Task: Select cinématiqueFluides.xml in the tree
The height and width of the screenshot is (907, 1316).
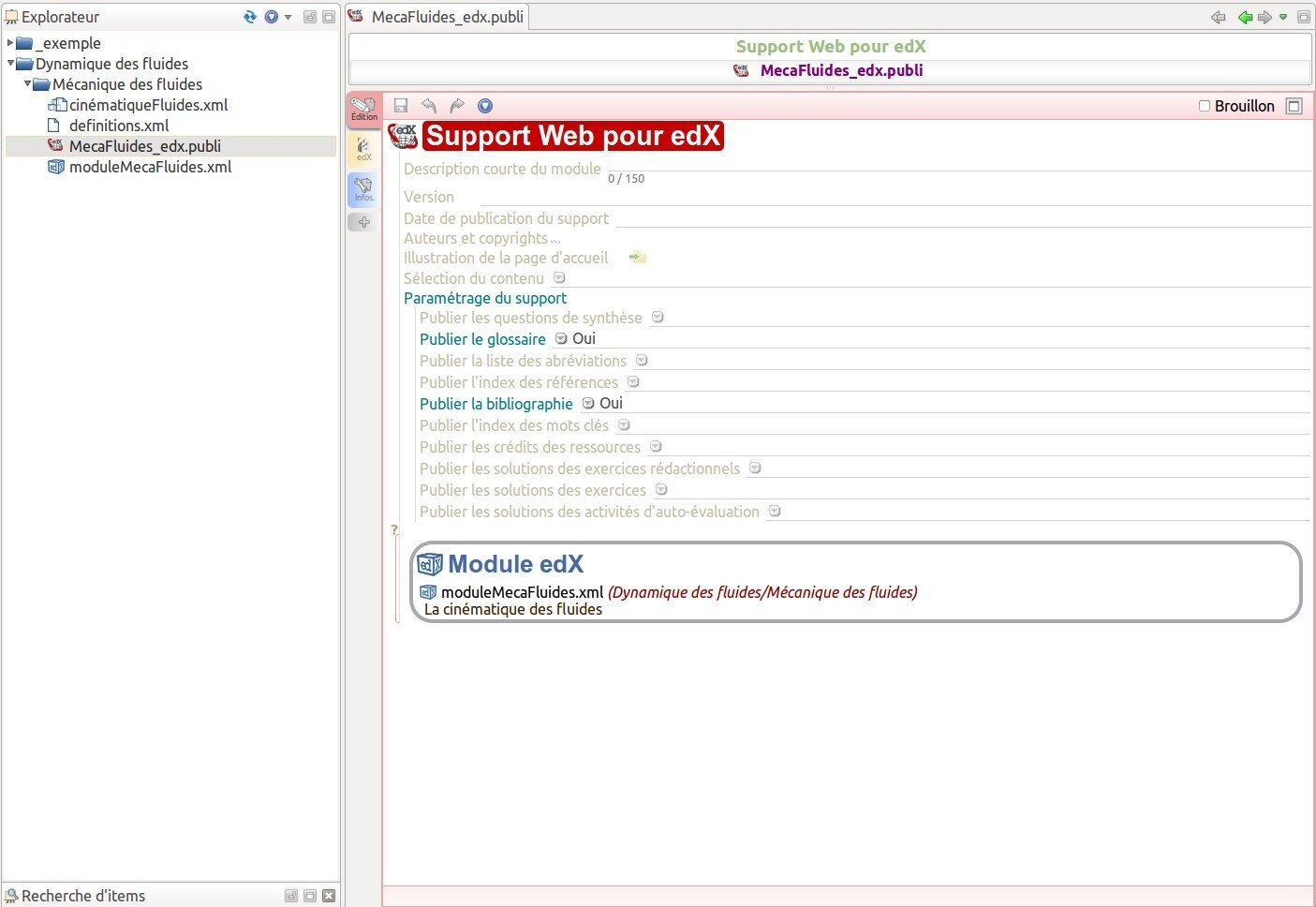Action: 148,105
